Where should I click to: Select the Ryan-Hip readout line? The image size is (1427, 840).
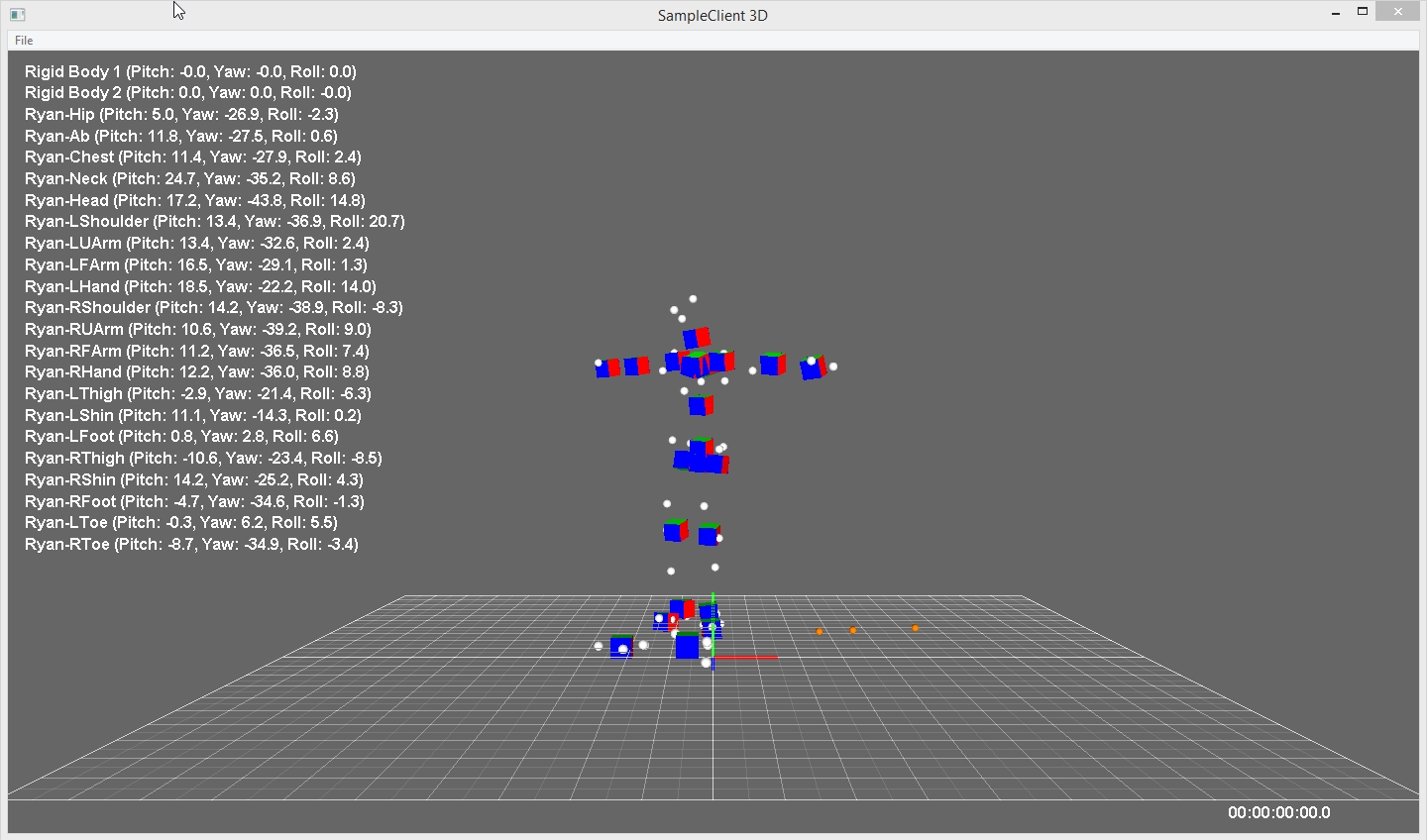coord(181,114)
